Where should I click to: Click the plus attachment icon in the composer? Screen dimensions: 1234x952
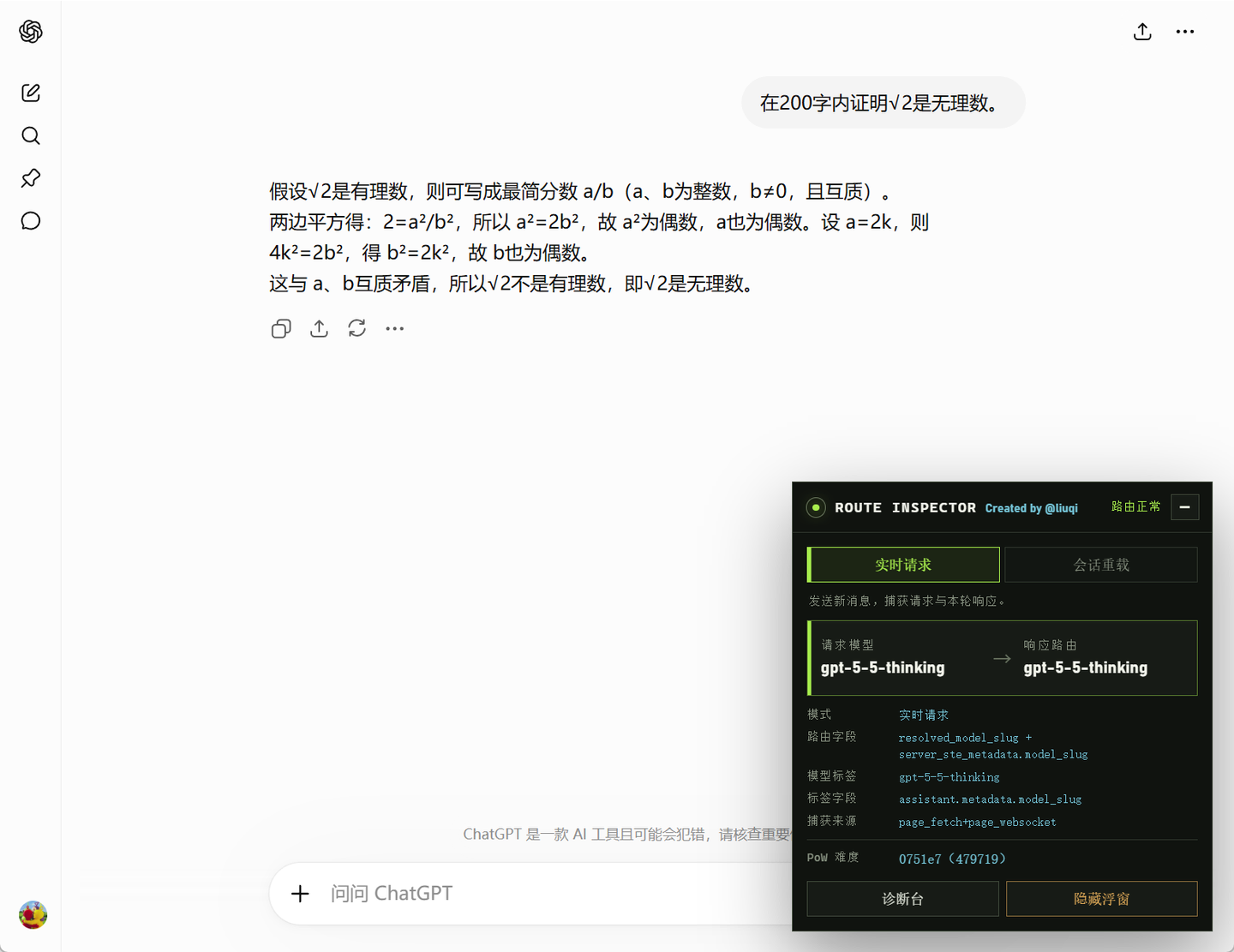[300, 894]
